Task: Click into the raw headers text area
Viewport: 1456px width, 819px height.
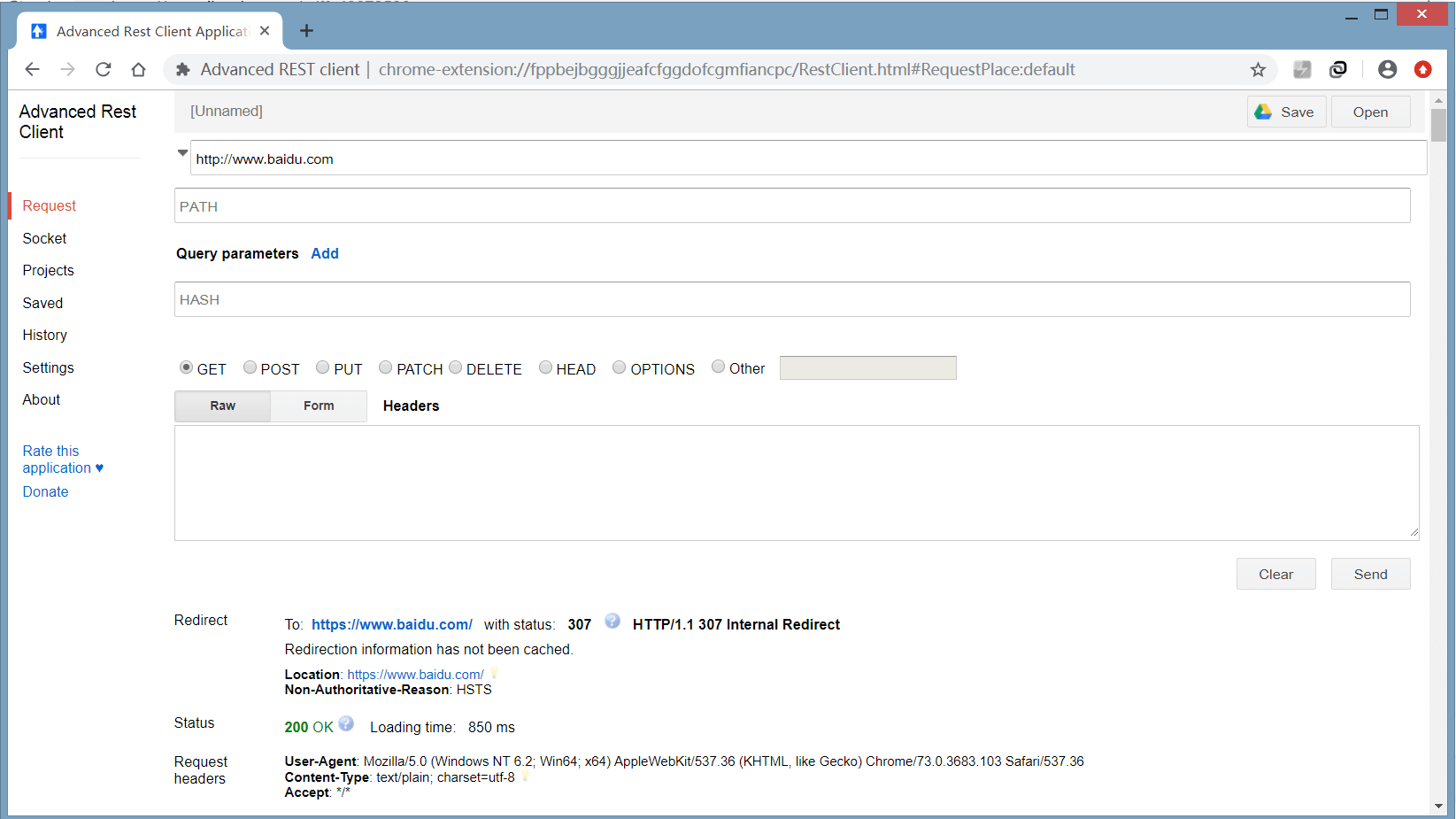Action: coord(797,483)
